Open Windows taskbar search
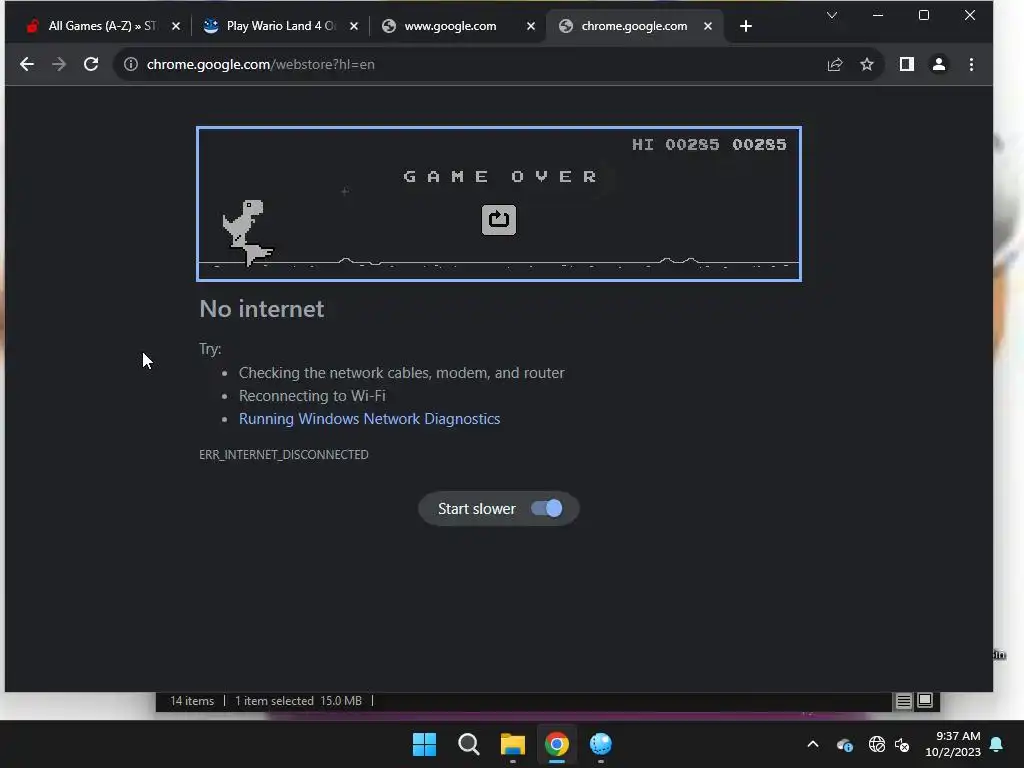 (468, 744)
